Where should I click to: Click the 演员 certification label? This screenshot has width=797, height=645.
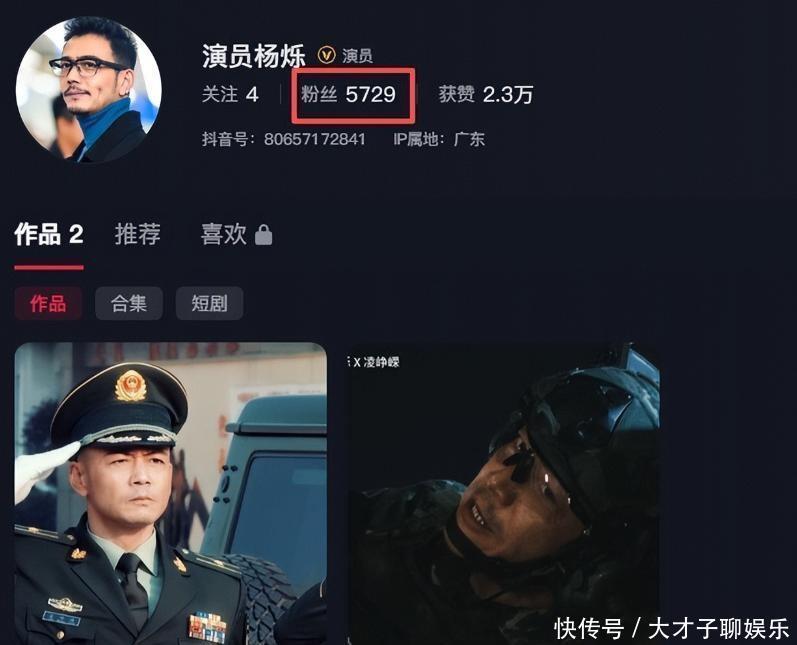coord(357,55)
